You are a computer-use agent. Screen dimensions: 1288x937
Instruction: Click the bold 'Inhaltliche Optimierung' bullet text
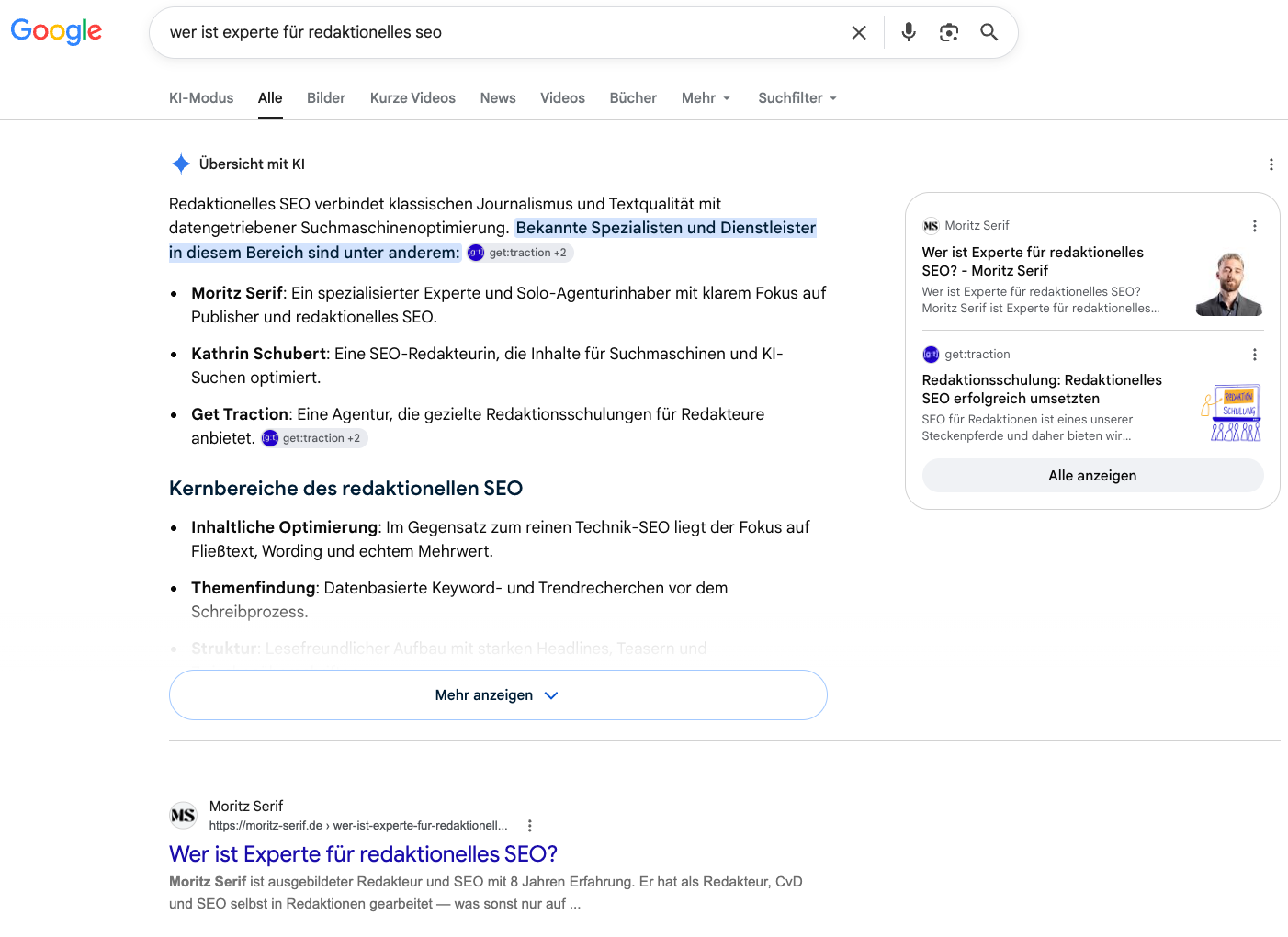pyautogui.click(x=284, y=527)
